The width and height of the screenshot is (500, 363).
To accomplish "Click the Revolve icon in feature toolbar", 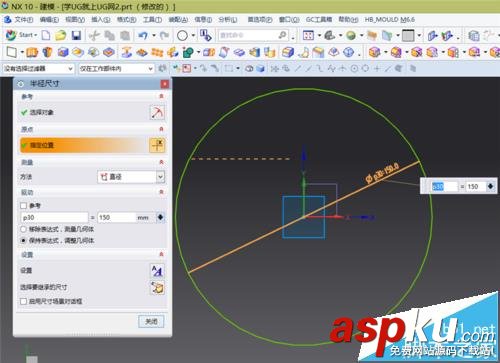I will (48, 52).
